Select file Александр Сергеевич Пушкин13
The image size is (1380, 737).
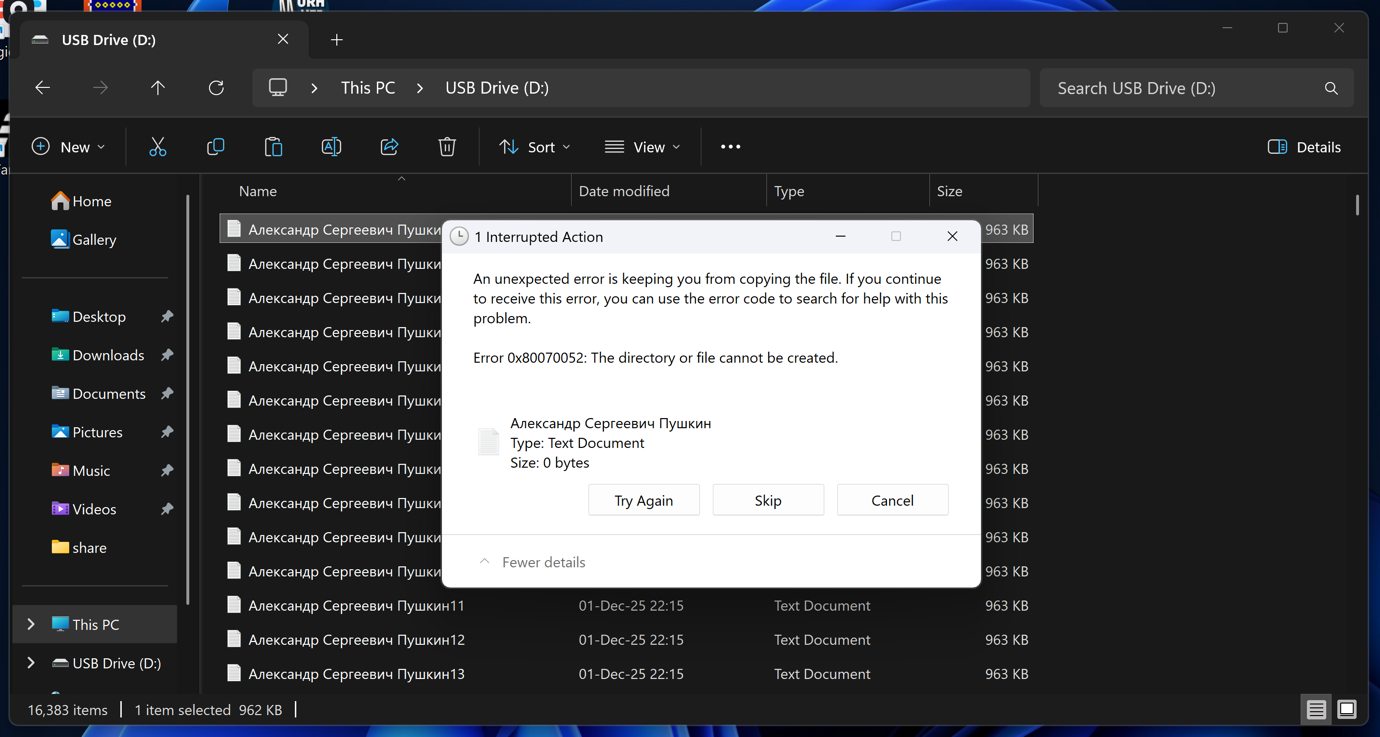point(627,674)
